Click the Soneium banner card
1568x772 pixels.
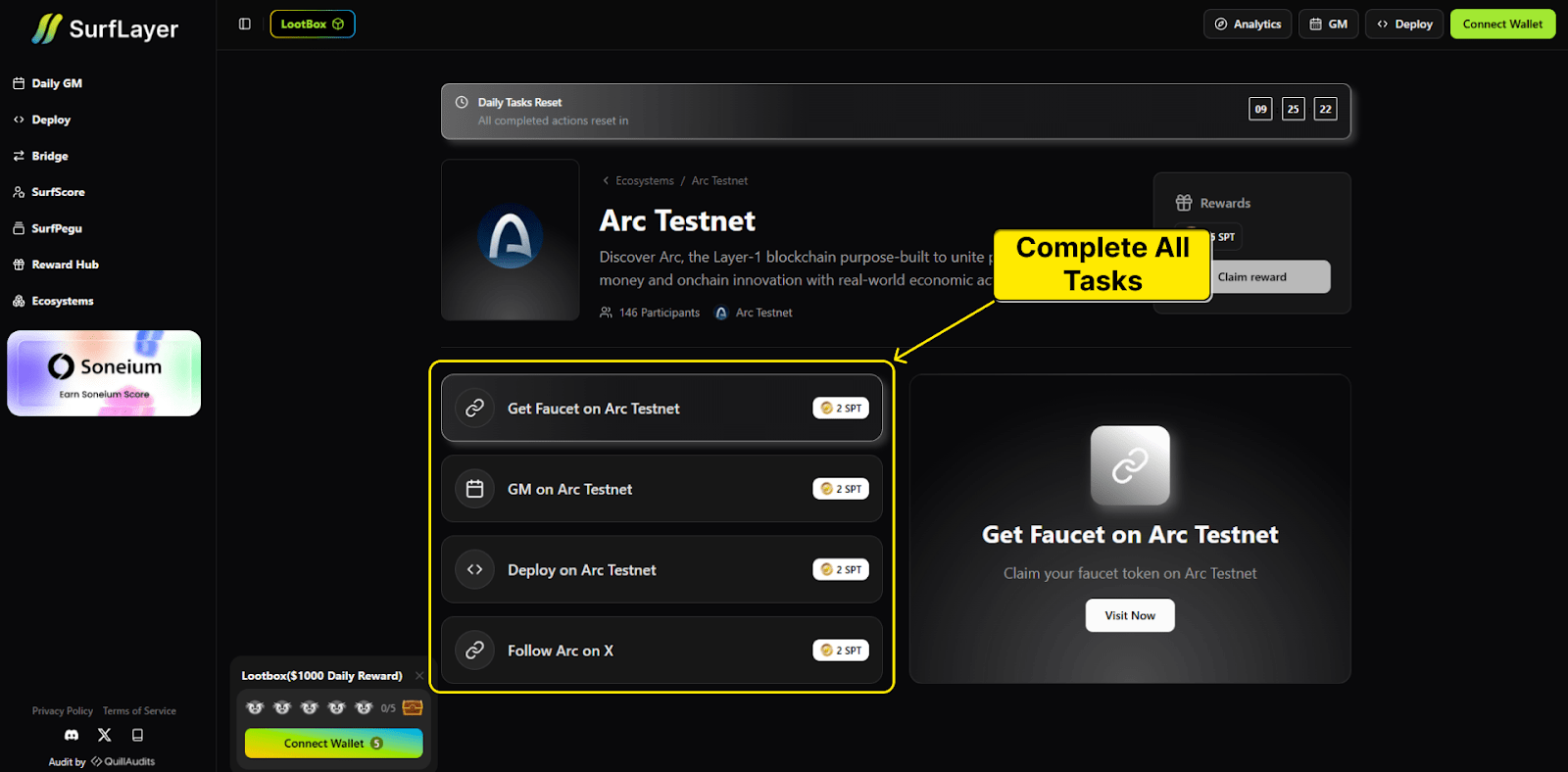[104, 373]
